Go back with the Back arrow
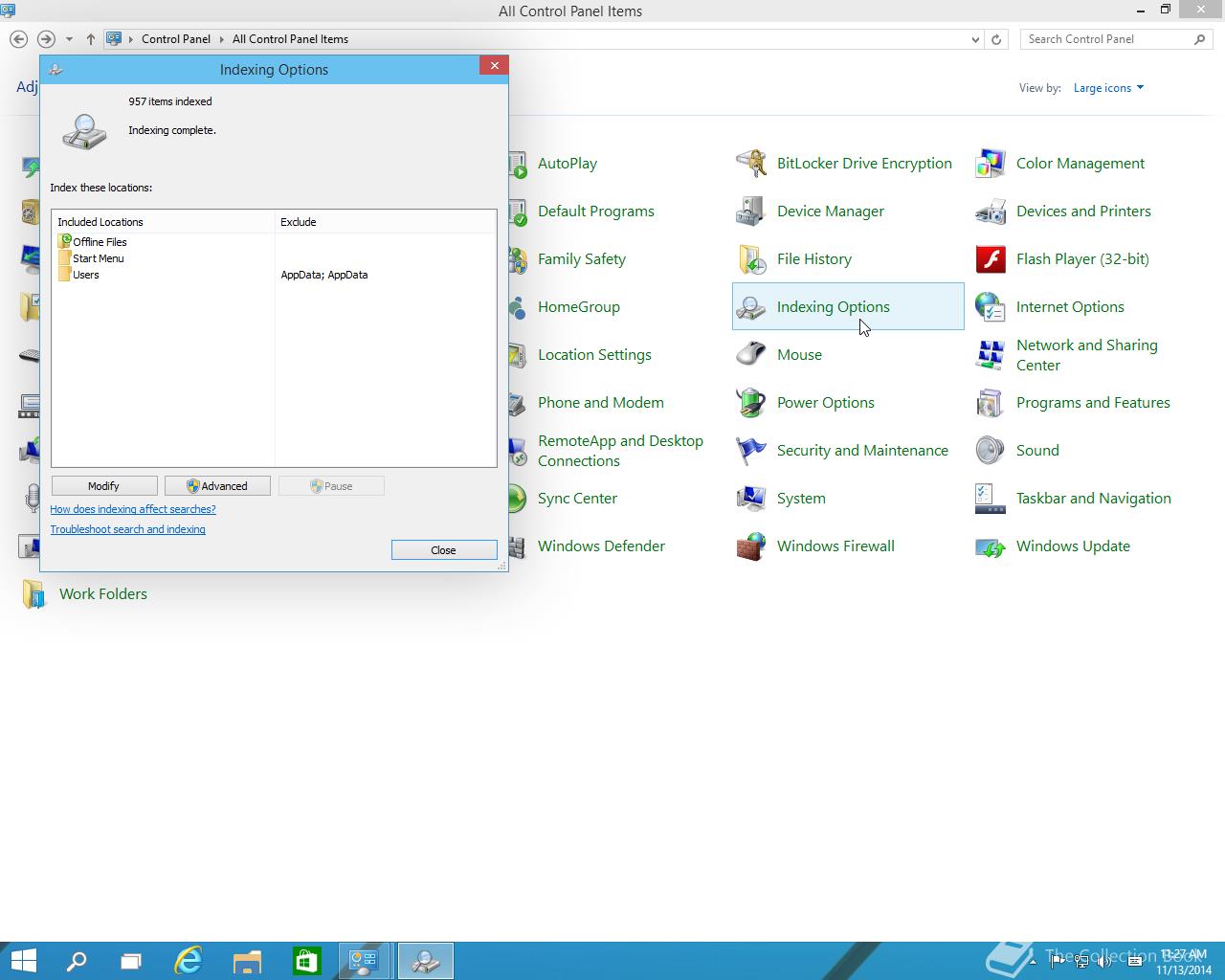 [18, 39]
